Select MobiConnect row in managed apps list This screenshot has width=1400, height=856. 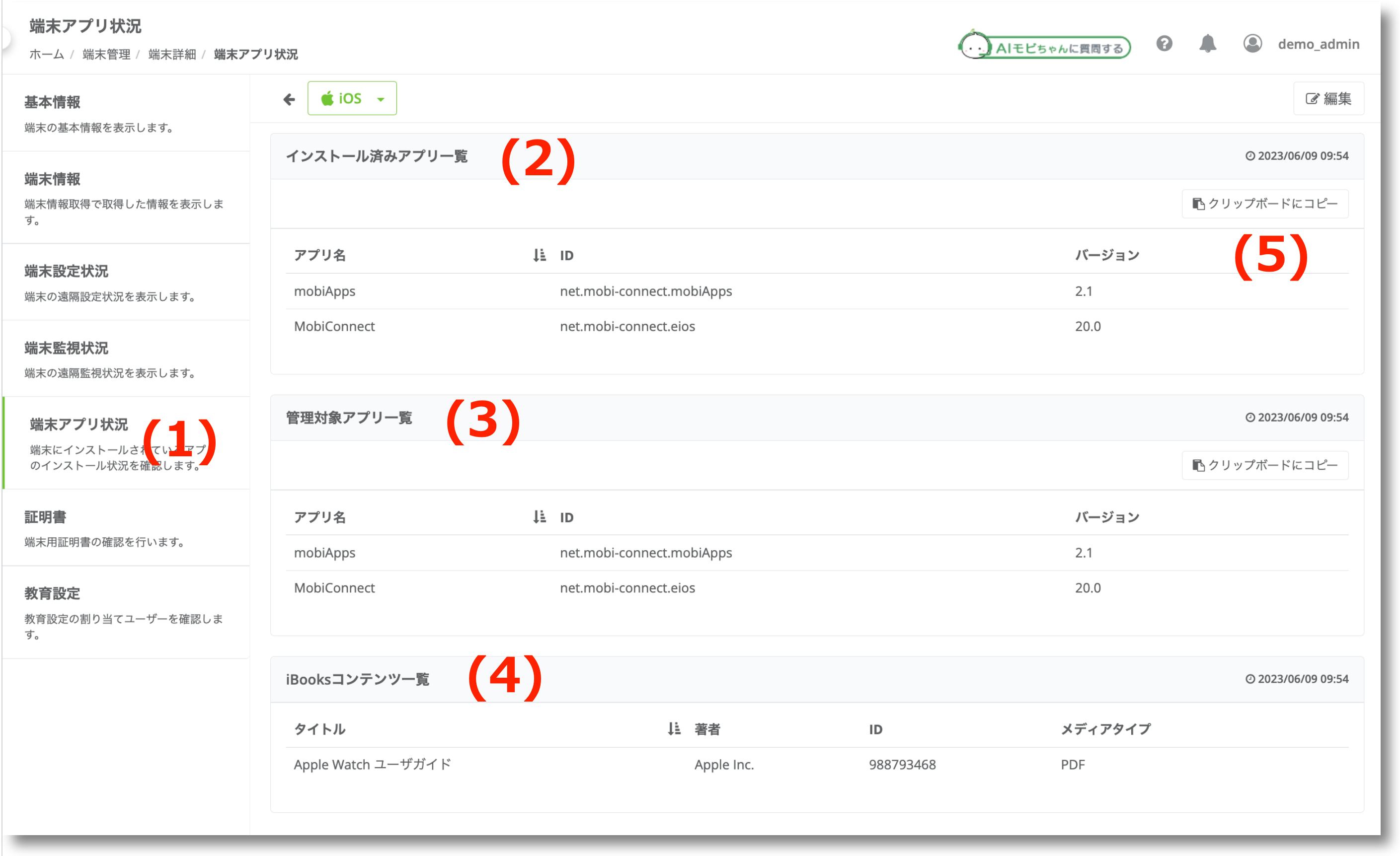[x=817, y=588]
